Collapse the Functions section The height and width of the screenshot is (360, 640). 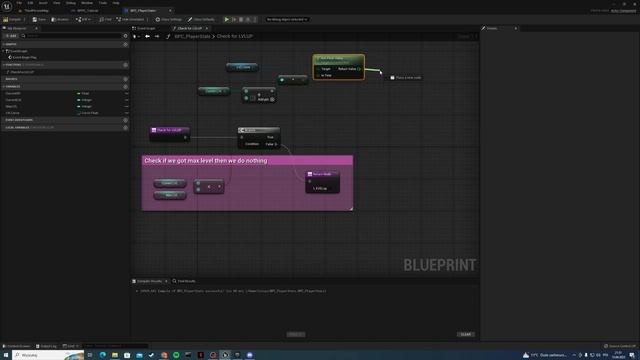tap(4, 65)
